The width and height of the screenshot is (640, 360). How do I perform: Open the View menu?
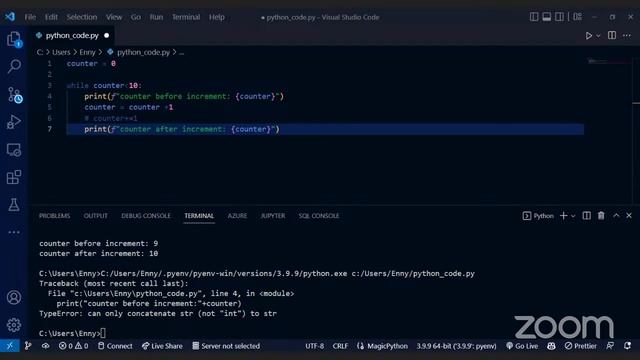pyautogui.click(x=114, y=17)
